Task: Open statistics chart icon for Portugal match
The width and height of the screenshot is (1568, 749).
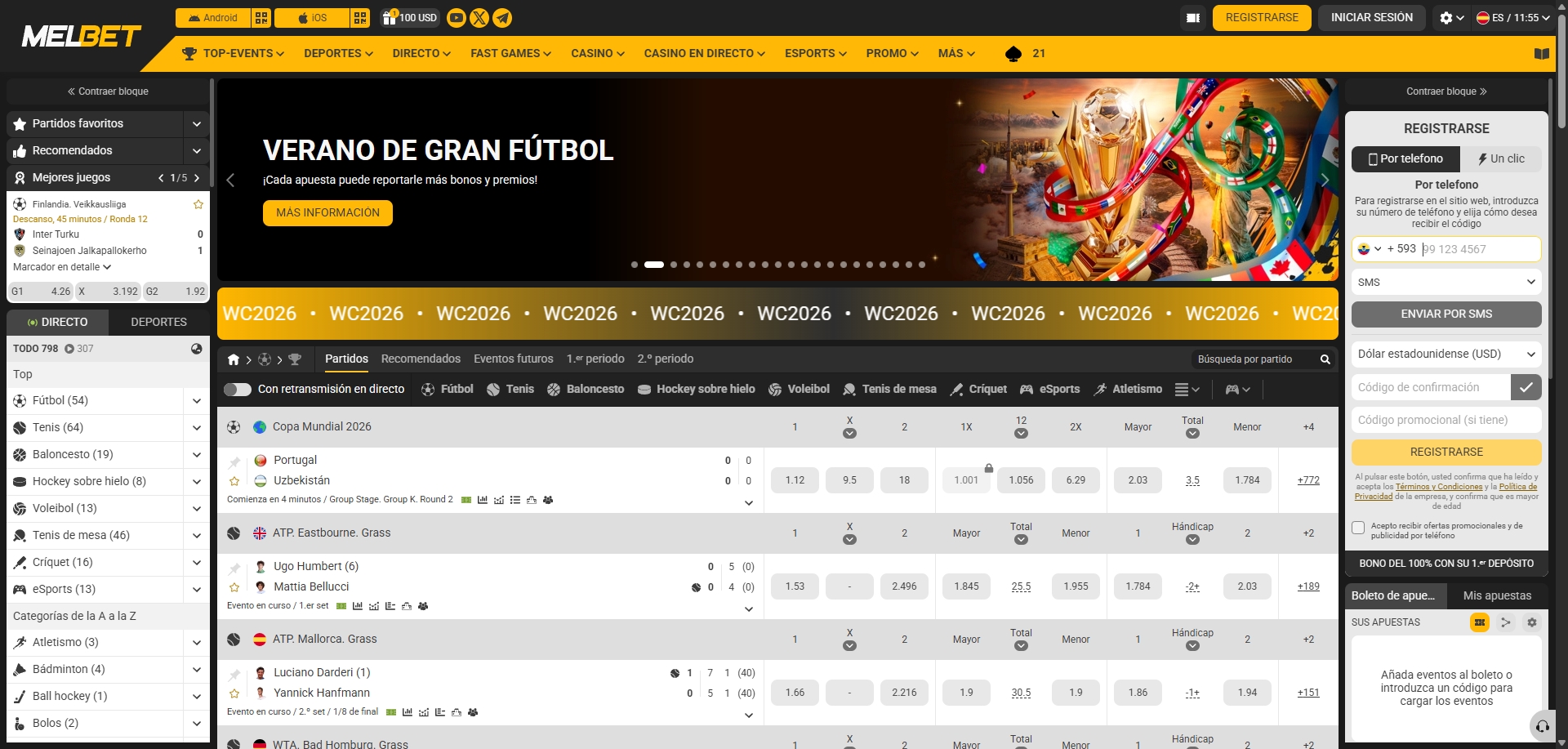Action: click(483, 500)
